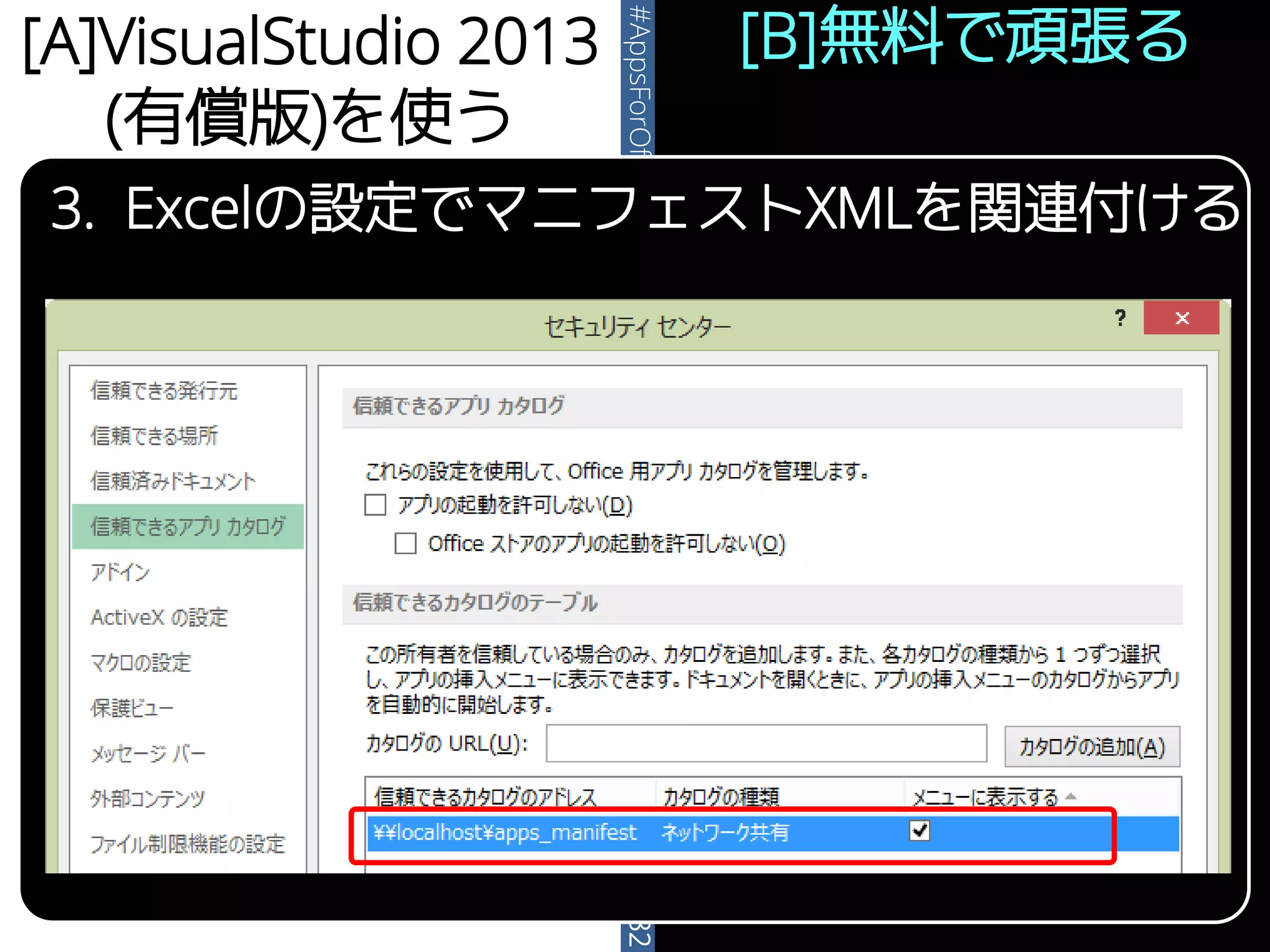Sort by 信頼できるカタログのアドレス column header
Screen dimensions: 1270x952
click(x=510, y=796)
